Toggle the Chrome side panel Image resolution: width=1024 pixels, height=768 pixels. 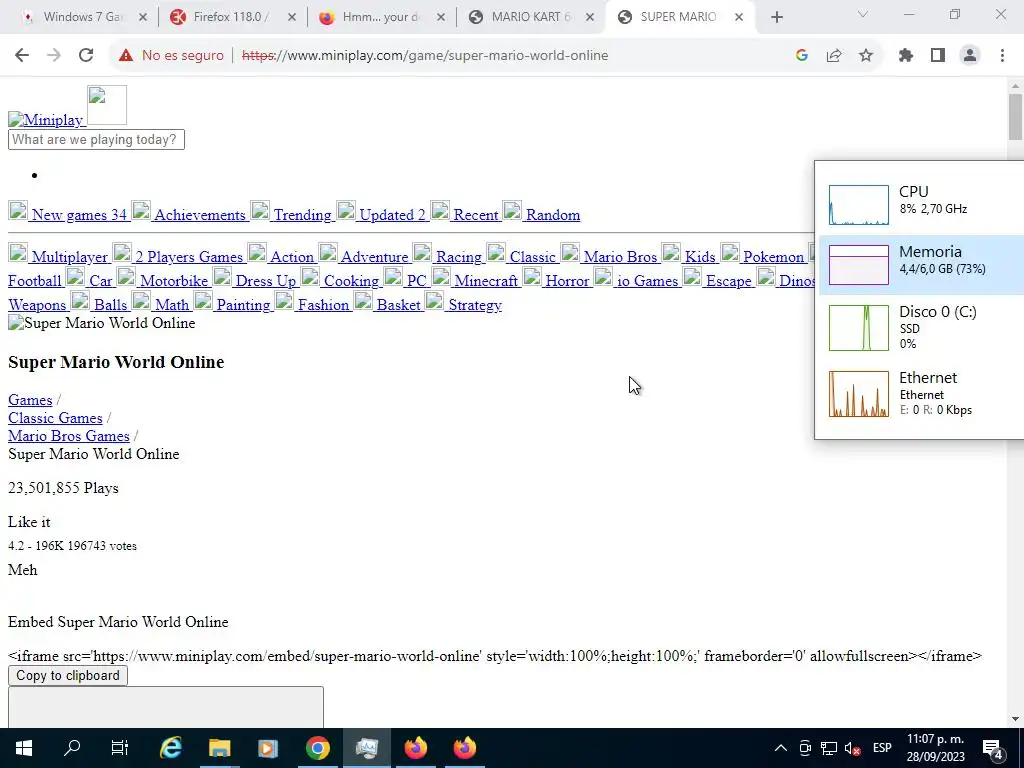(938, 56)
